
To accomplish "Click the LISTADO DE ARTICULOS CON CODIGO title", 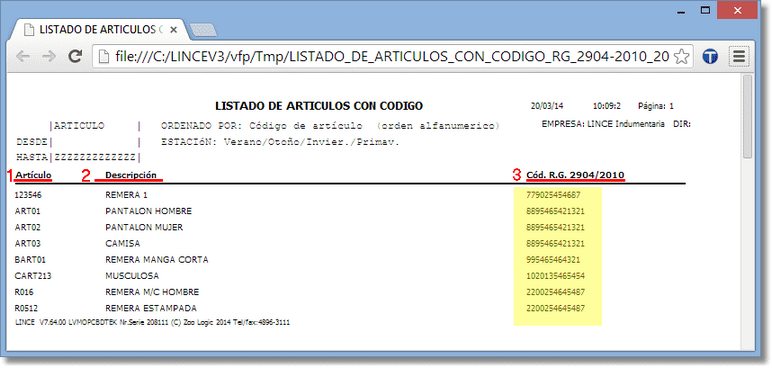I will [319, 106].
